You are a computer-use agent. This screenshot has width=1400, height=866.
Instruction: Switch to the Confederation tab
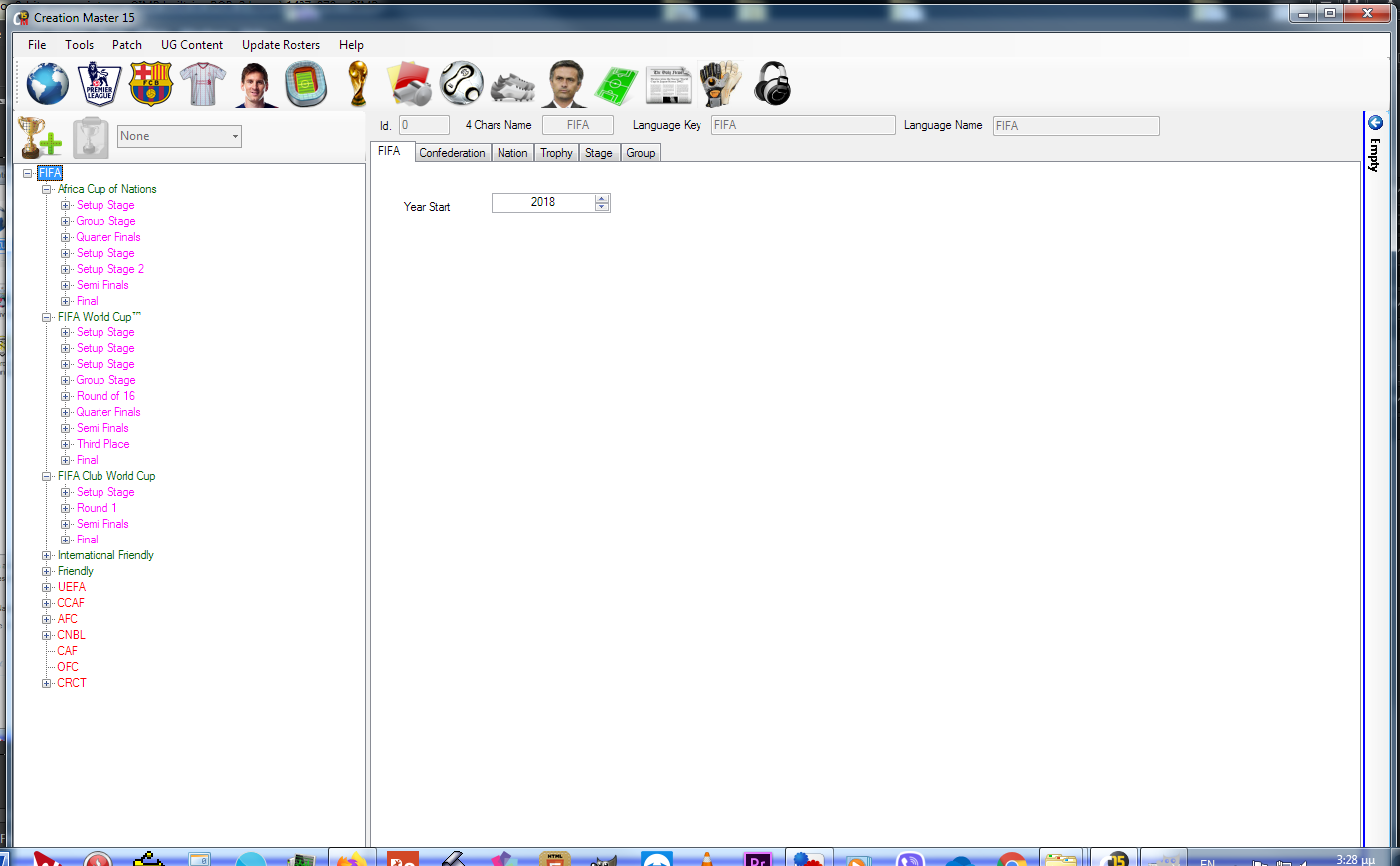(452, 153)
